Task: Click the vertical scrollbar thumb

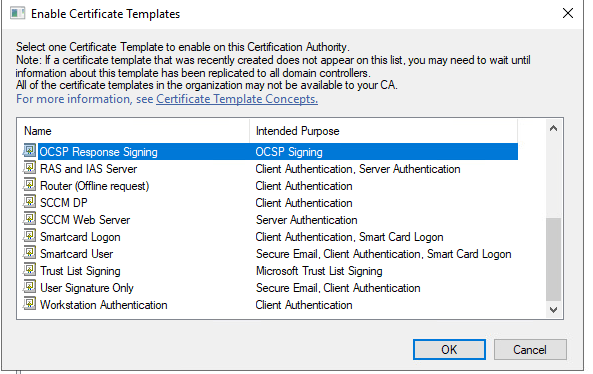Action: click(554, 259)
